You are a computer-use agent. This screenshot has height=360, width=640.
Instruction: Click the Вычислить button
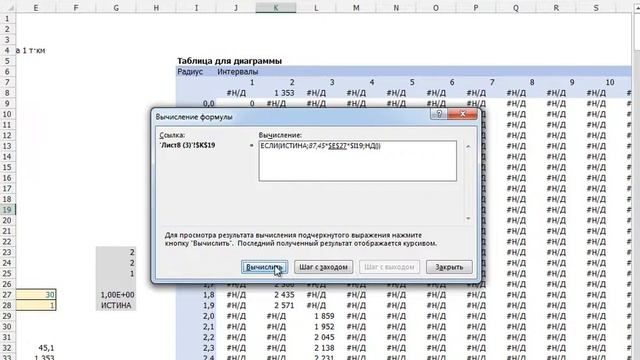point(264,267)
